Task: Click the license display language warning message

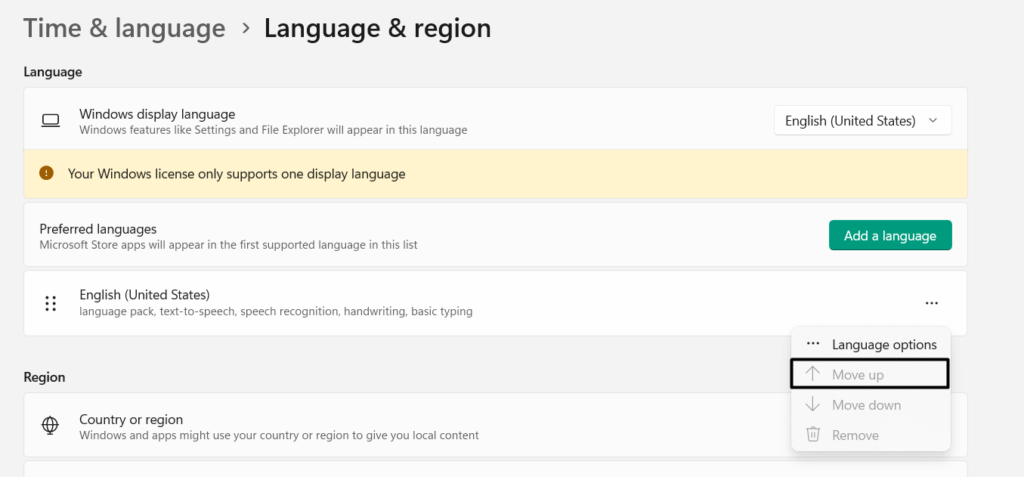Action: coord(237,174)
